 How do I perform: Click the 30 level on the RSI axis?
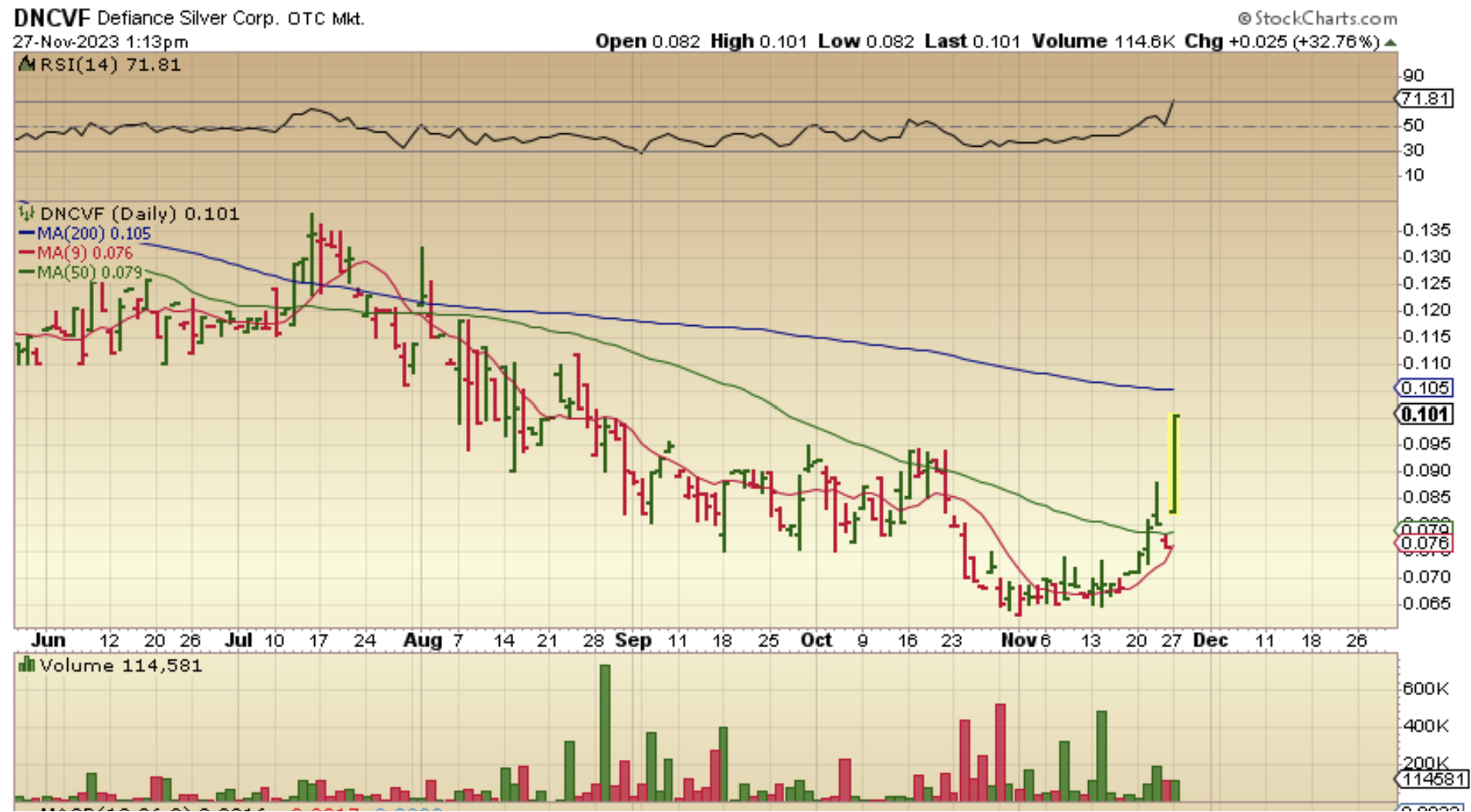1413,150
